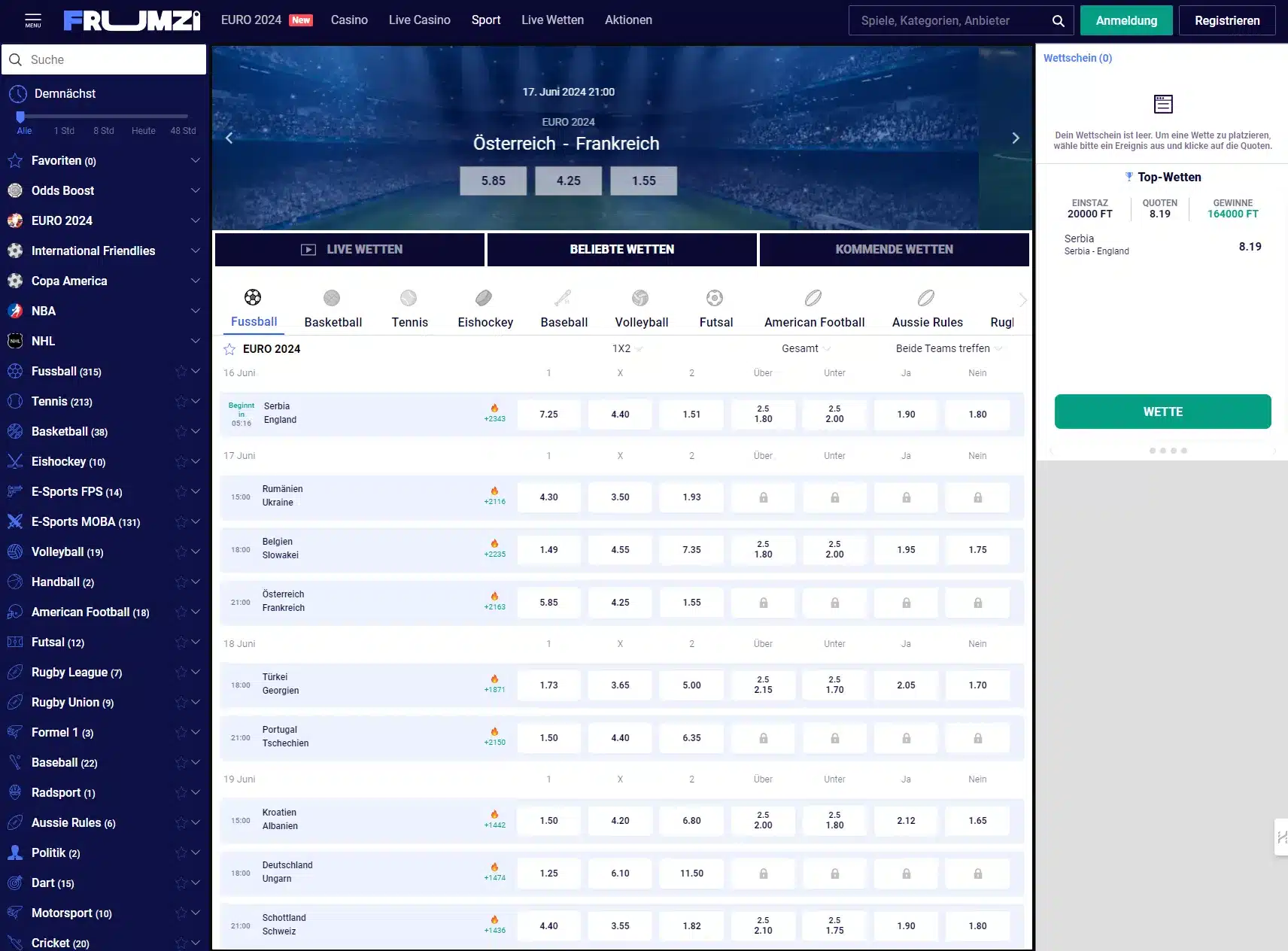The height and width of the screenshot is (951, 1288).
Task: Select the Volleyball icon
Action: point(640,298)
